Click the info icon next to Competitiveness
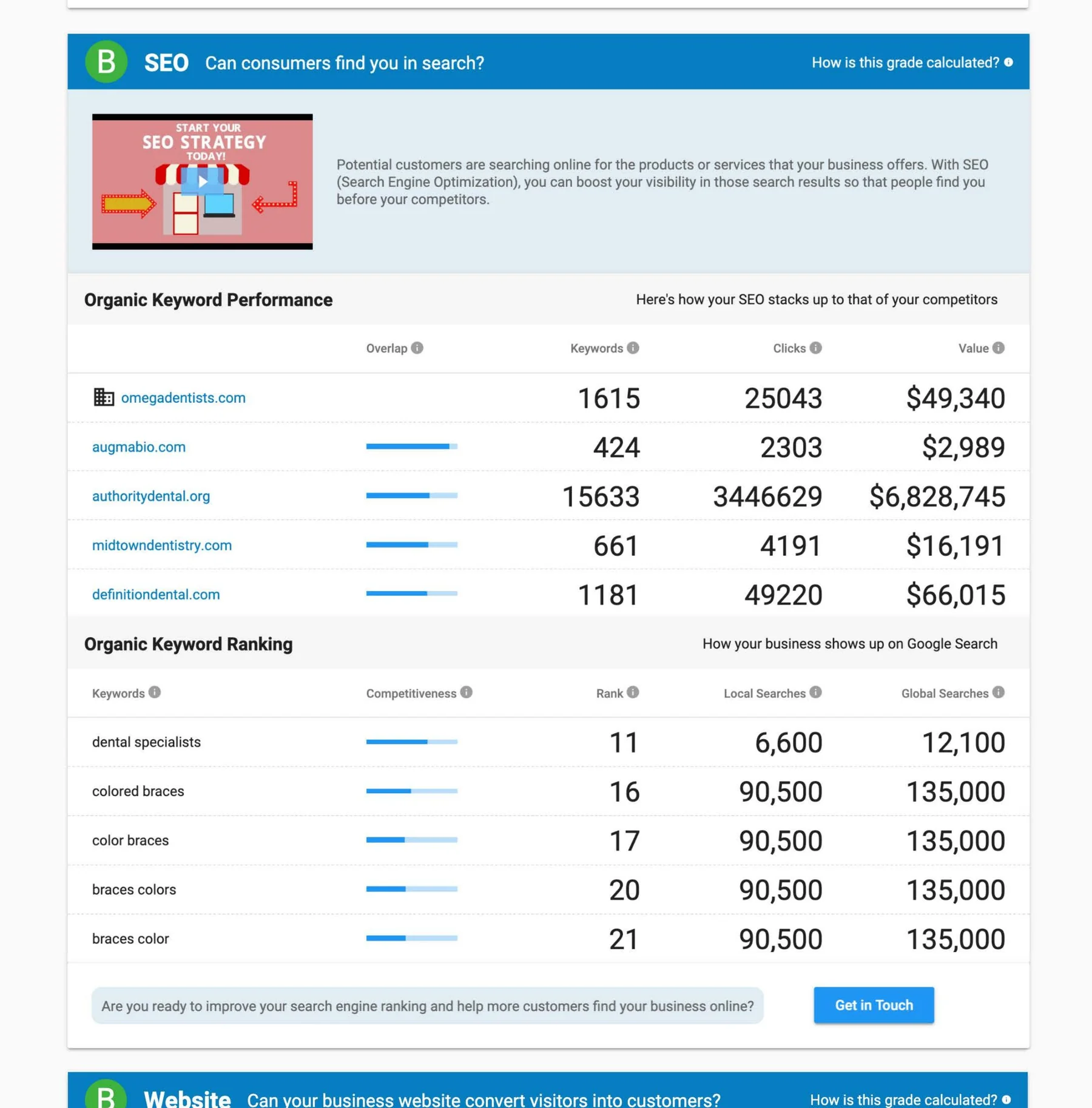 [x=466, y=692]
